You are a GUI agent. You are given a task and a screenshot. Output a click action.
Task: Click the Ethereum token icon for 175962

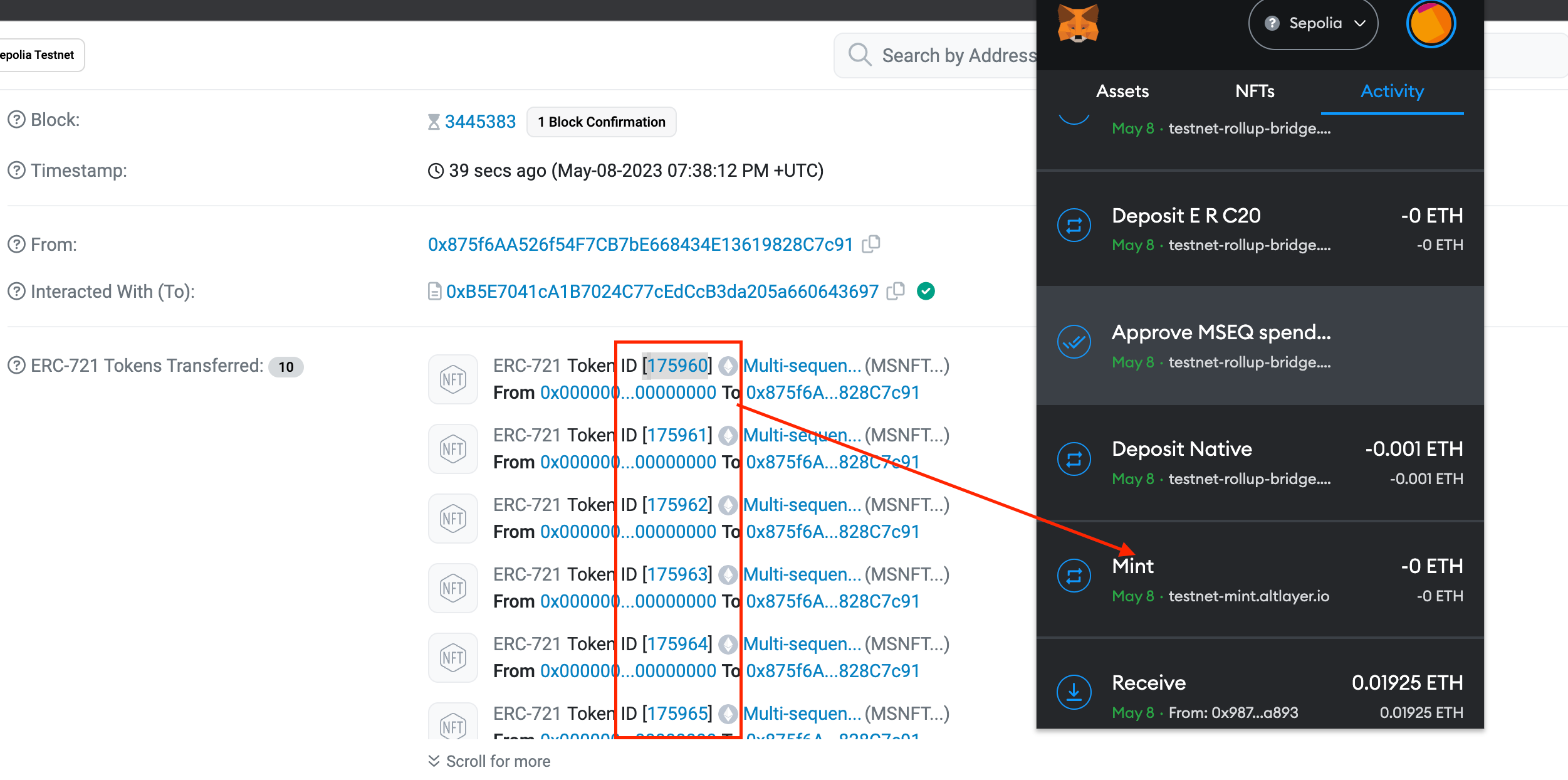(x=728, y=505)
